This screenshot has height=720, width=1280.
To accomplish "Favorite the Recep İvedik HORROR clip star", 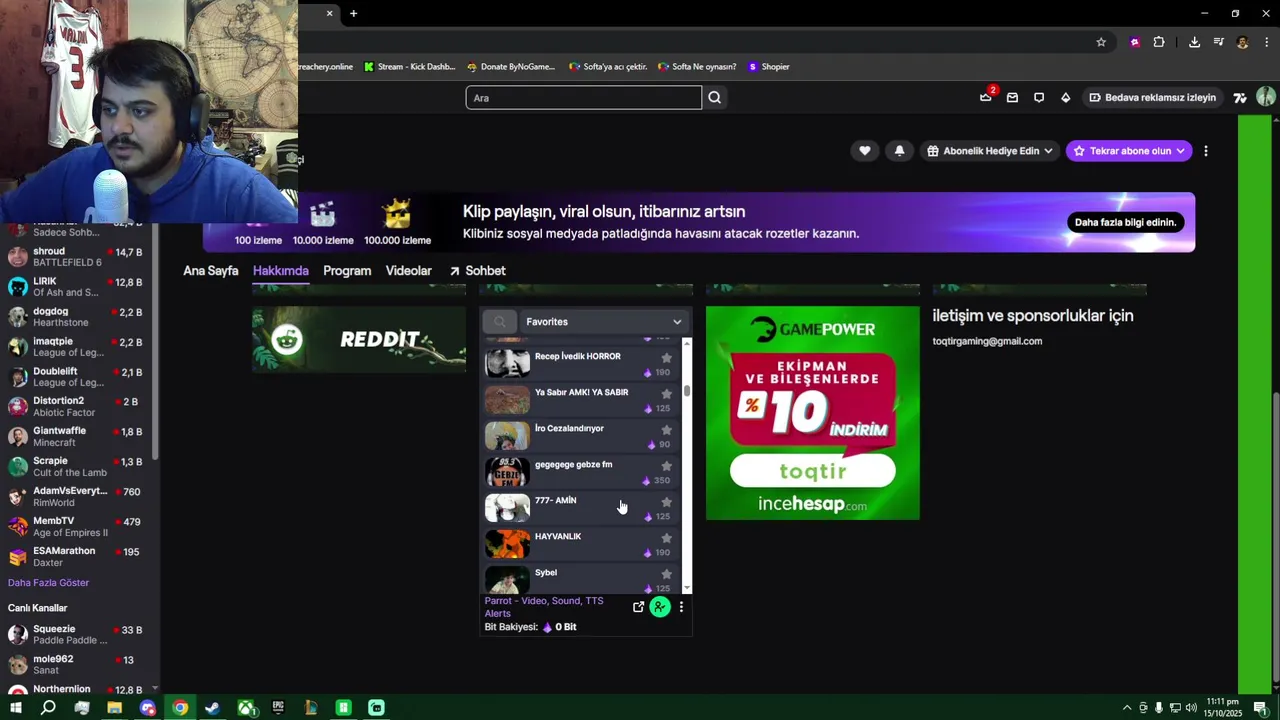I will tap(667, 358).
